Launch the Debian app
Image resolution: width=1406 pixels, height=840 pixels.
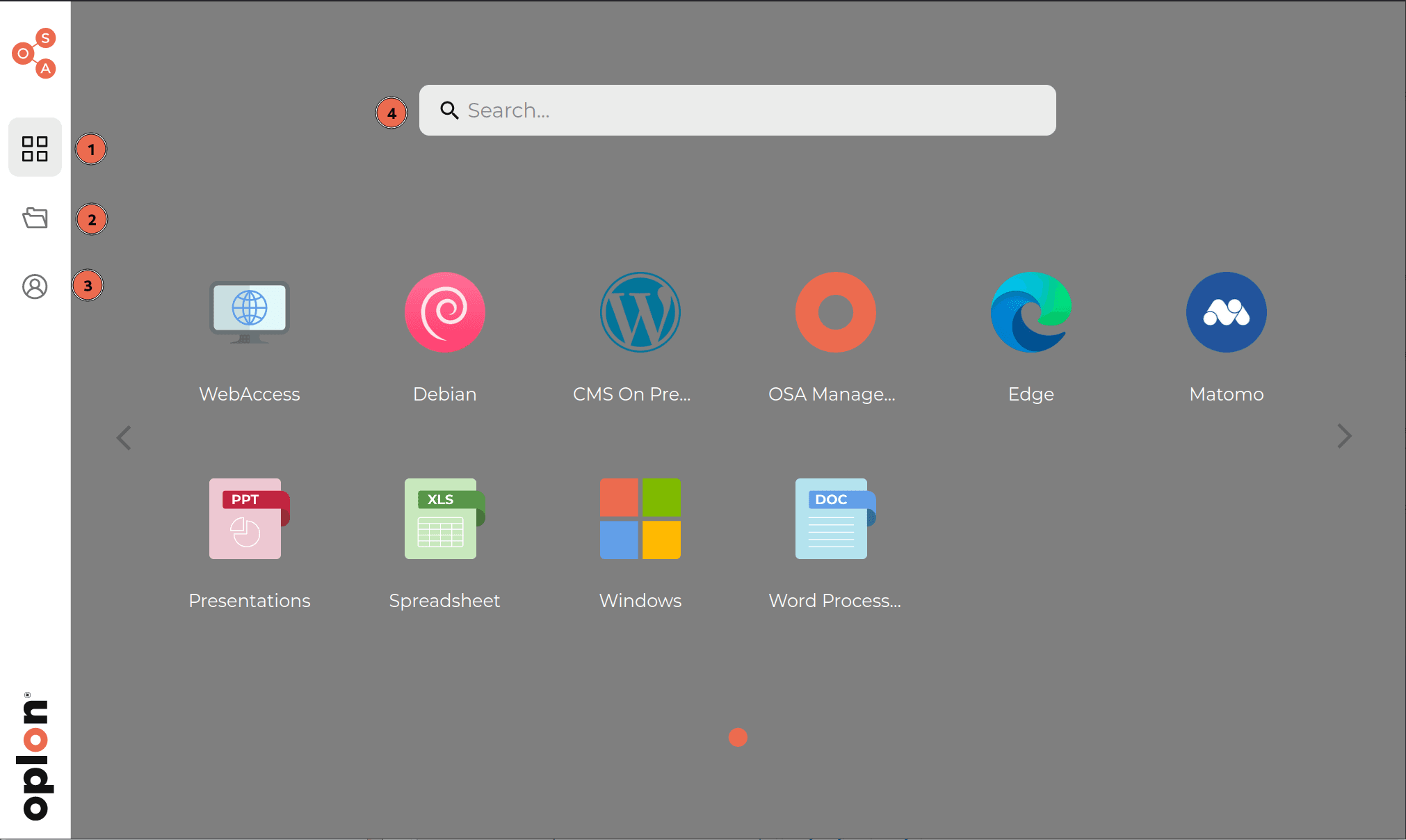(445, 312)
